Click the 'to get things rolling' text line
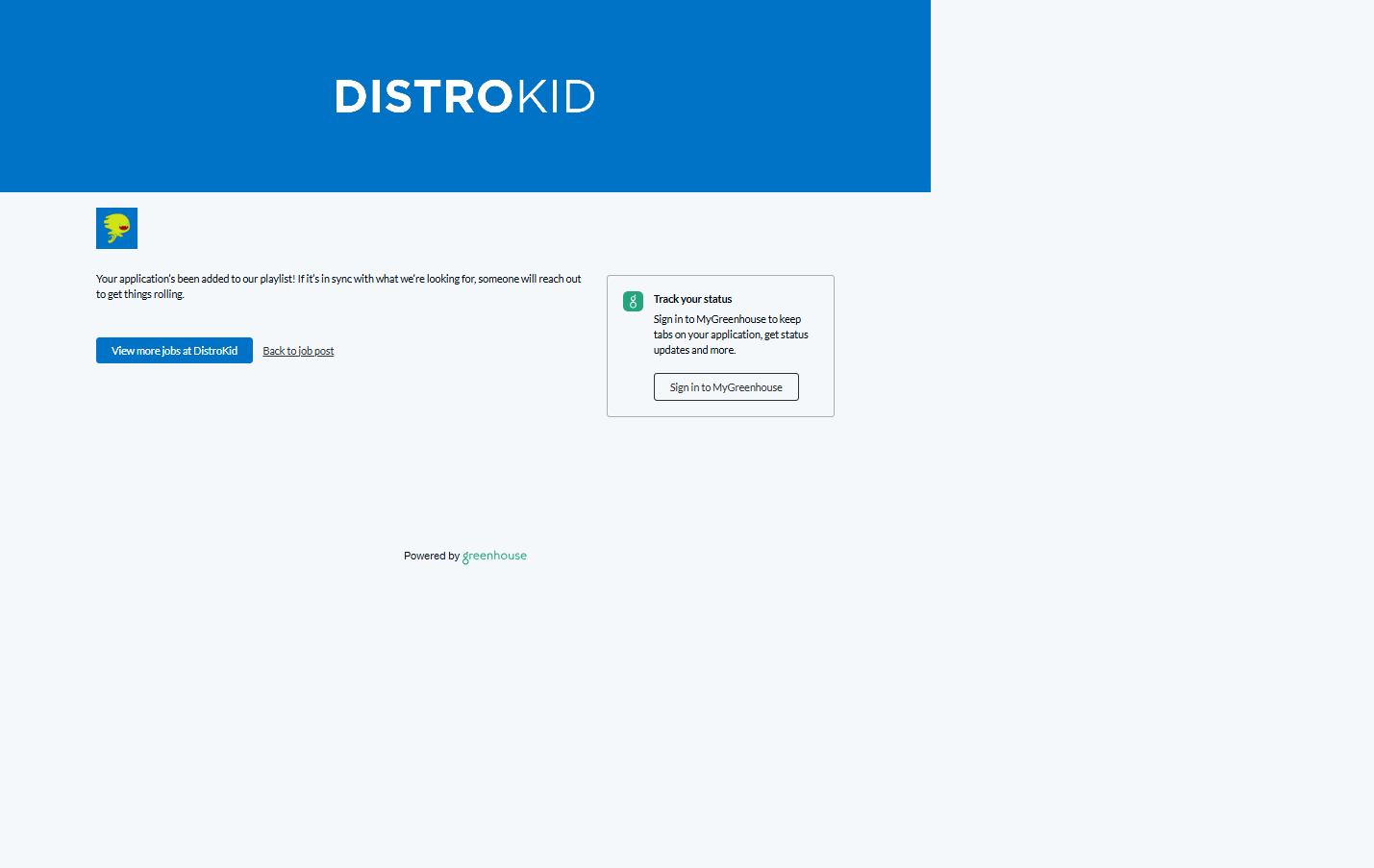Screen dimensions: 1374x868 (x=139, y=294)
